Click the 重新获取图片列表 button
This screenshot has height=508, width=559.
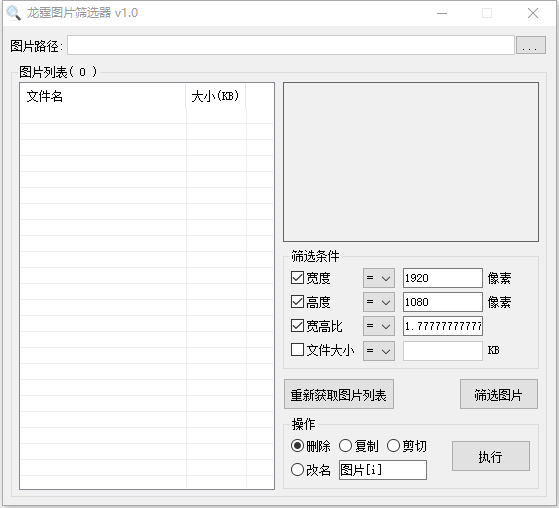(339, 394)
